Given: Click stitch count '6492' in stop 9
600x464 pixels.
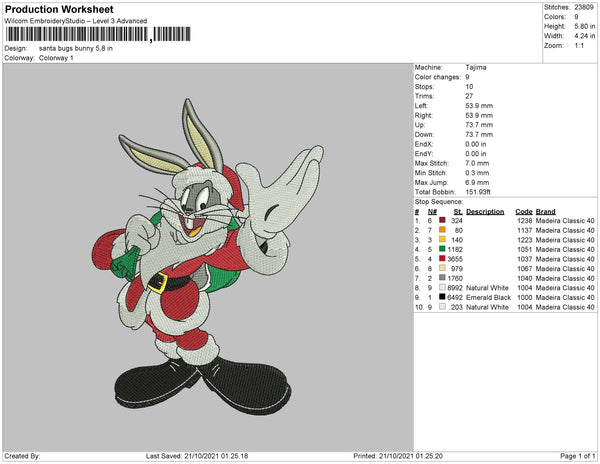Looking at the screenshot, I should pos(455,297).
